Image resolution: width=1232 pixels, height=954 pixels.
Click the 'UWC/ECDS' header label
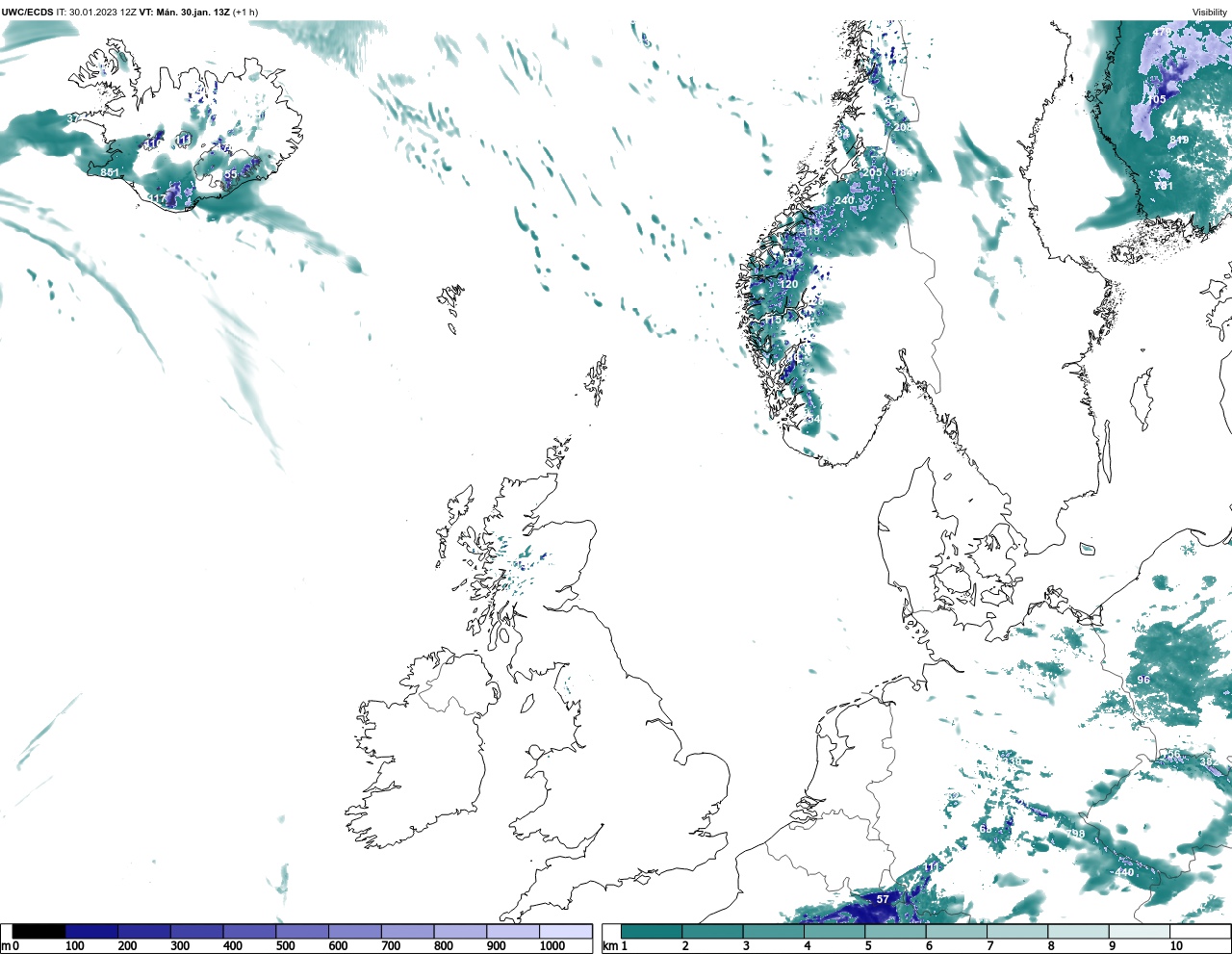point(27,12)
